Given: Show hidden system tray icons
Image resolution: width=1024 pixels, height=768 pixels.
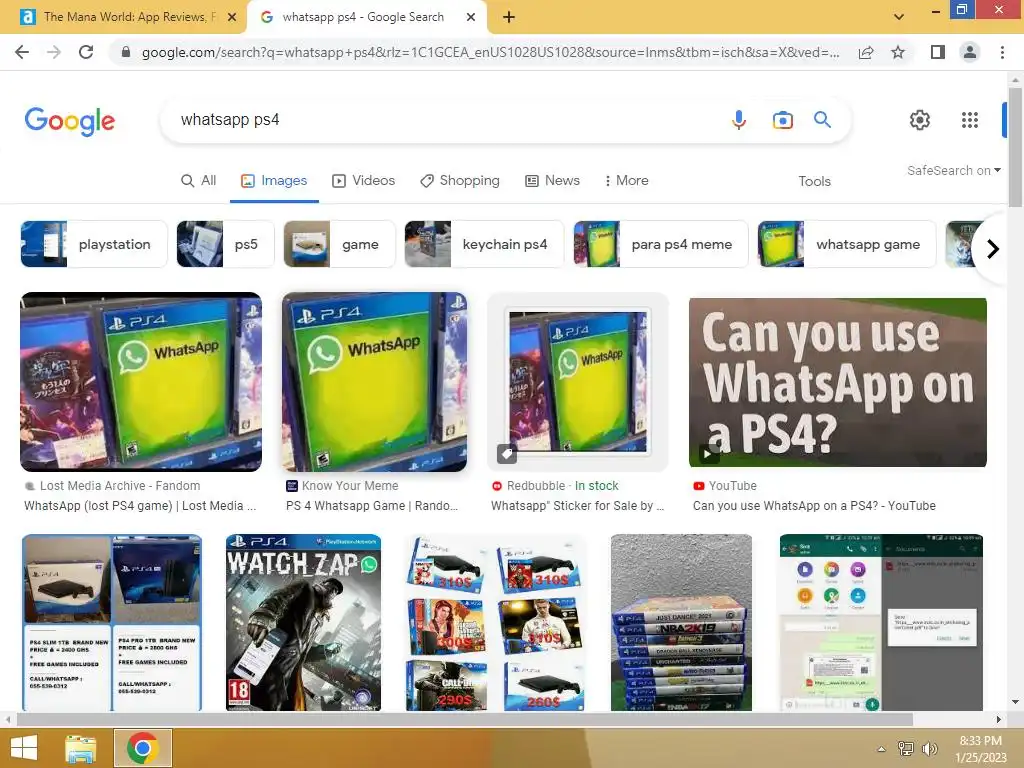Looking at the screenshot, I should pos(882,748).
